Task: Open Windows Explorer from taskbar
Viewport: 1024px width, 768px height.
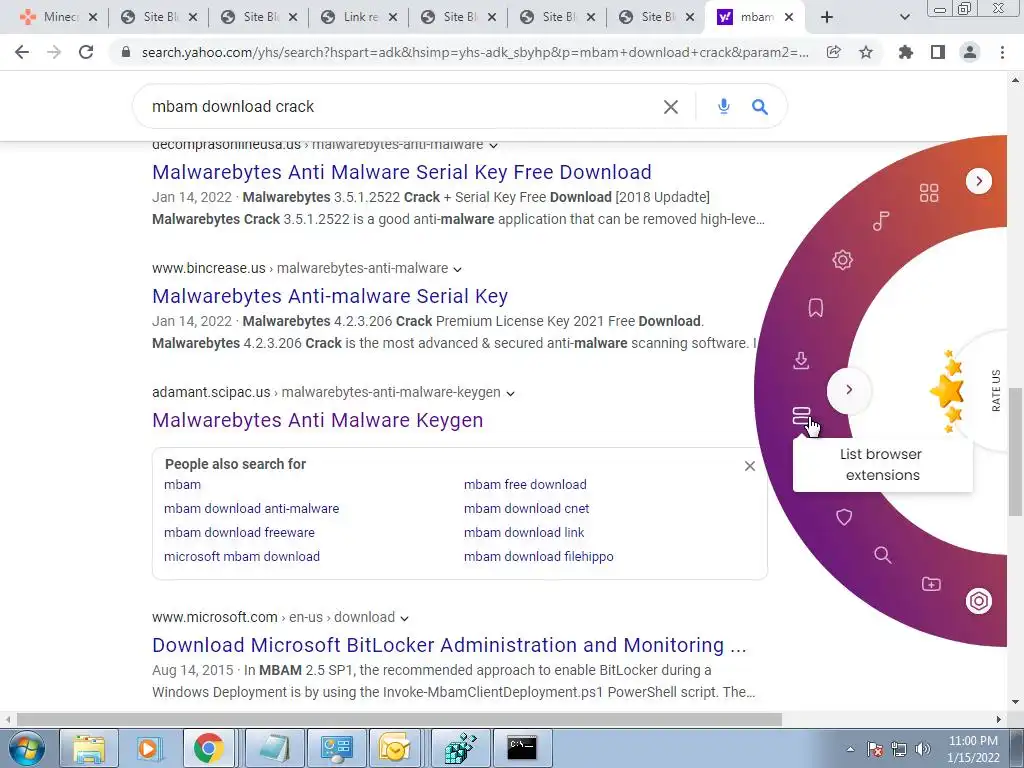Action: coord(89,748)
